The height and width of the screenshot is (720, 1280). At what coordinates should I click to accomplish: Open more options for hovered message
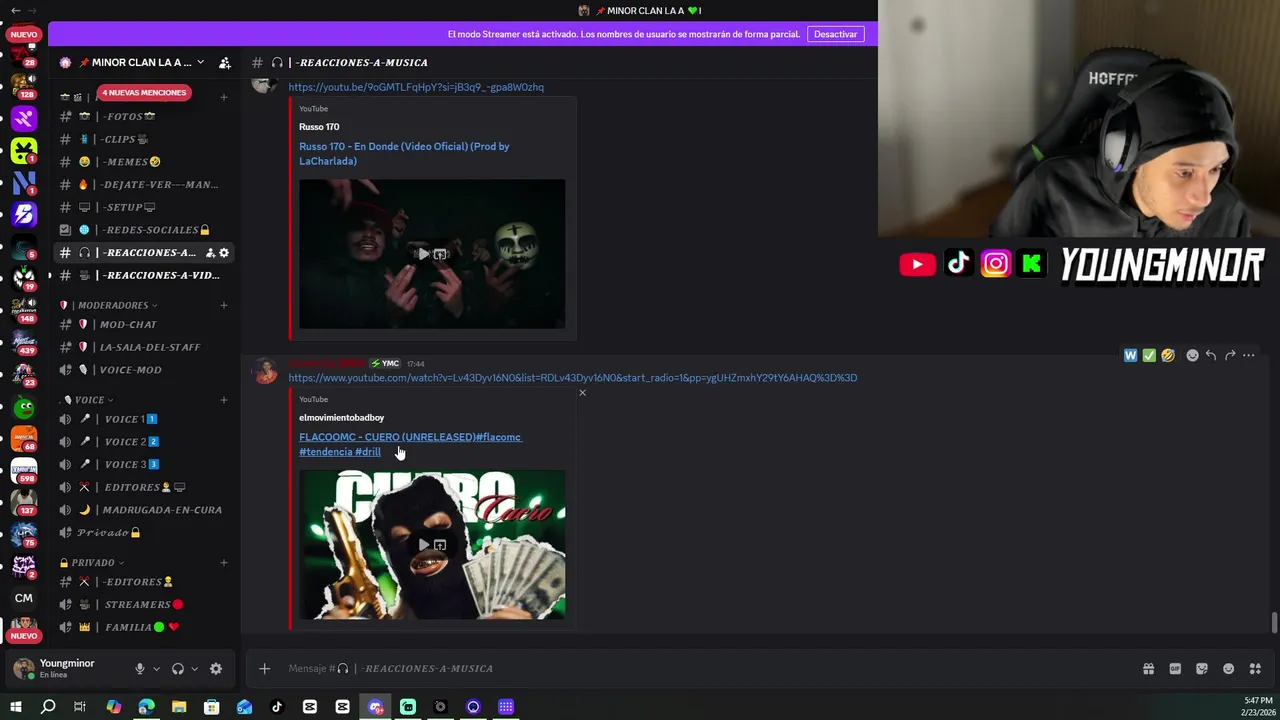[x=1248, y=355]
